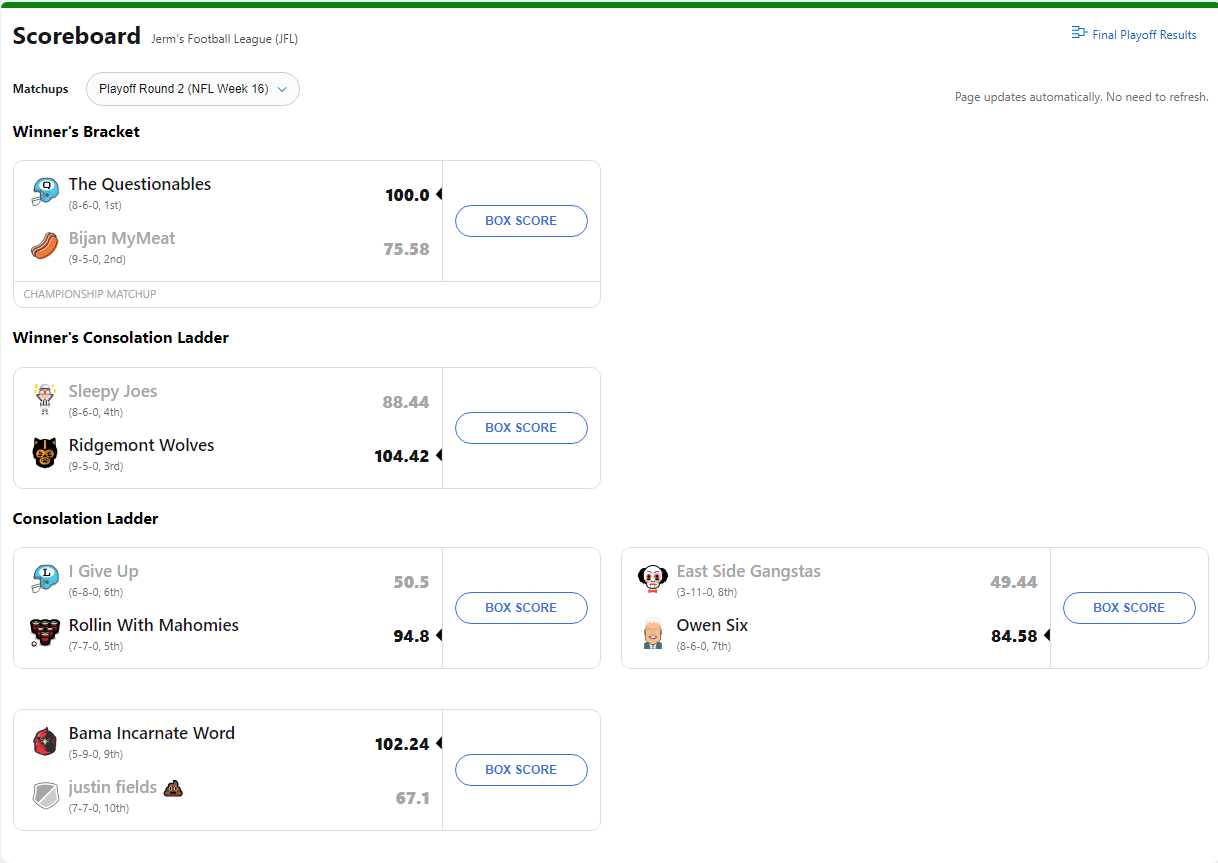Click Bama Incarnate Word cardinal logo
Screen dimensions: 1218x863
[x=45, y=741]
